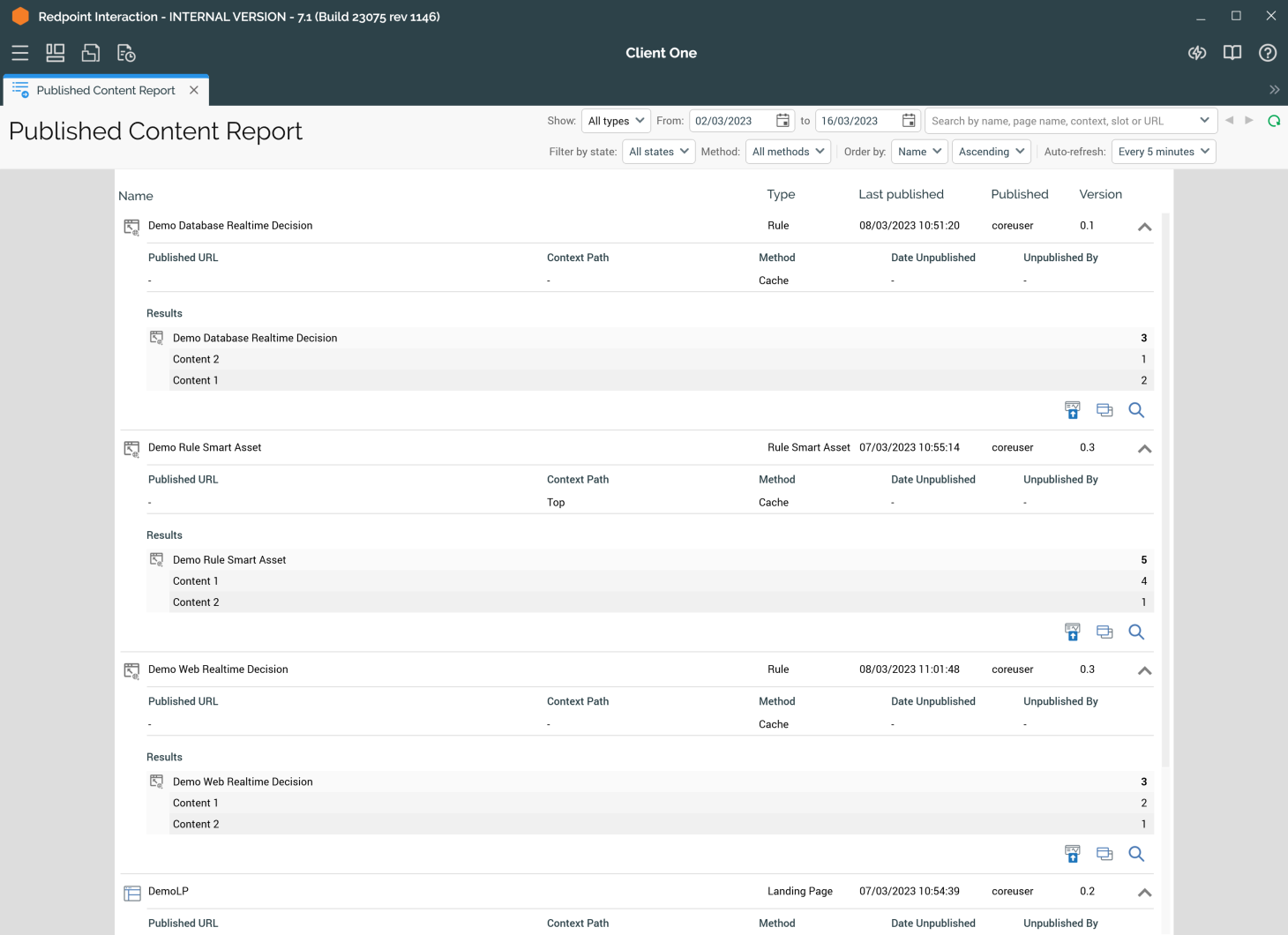Open calendar picker for From date
This screenshot has height=935, width=1288.
[783, 121]
